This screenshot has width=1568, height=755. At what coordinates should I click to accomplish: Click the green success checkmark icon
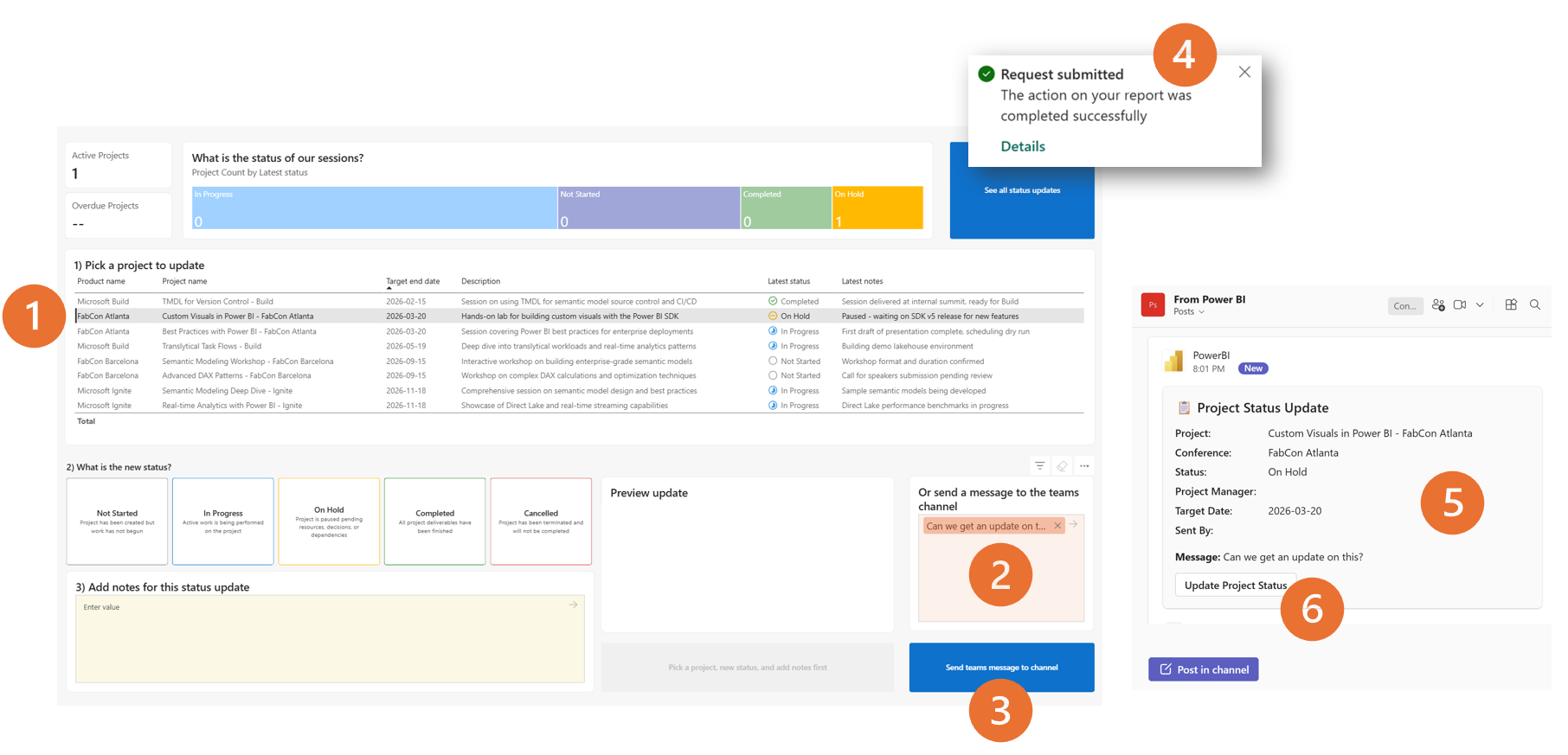[986, 74]
